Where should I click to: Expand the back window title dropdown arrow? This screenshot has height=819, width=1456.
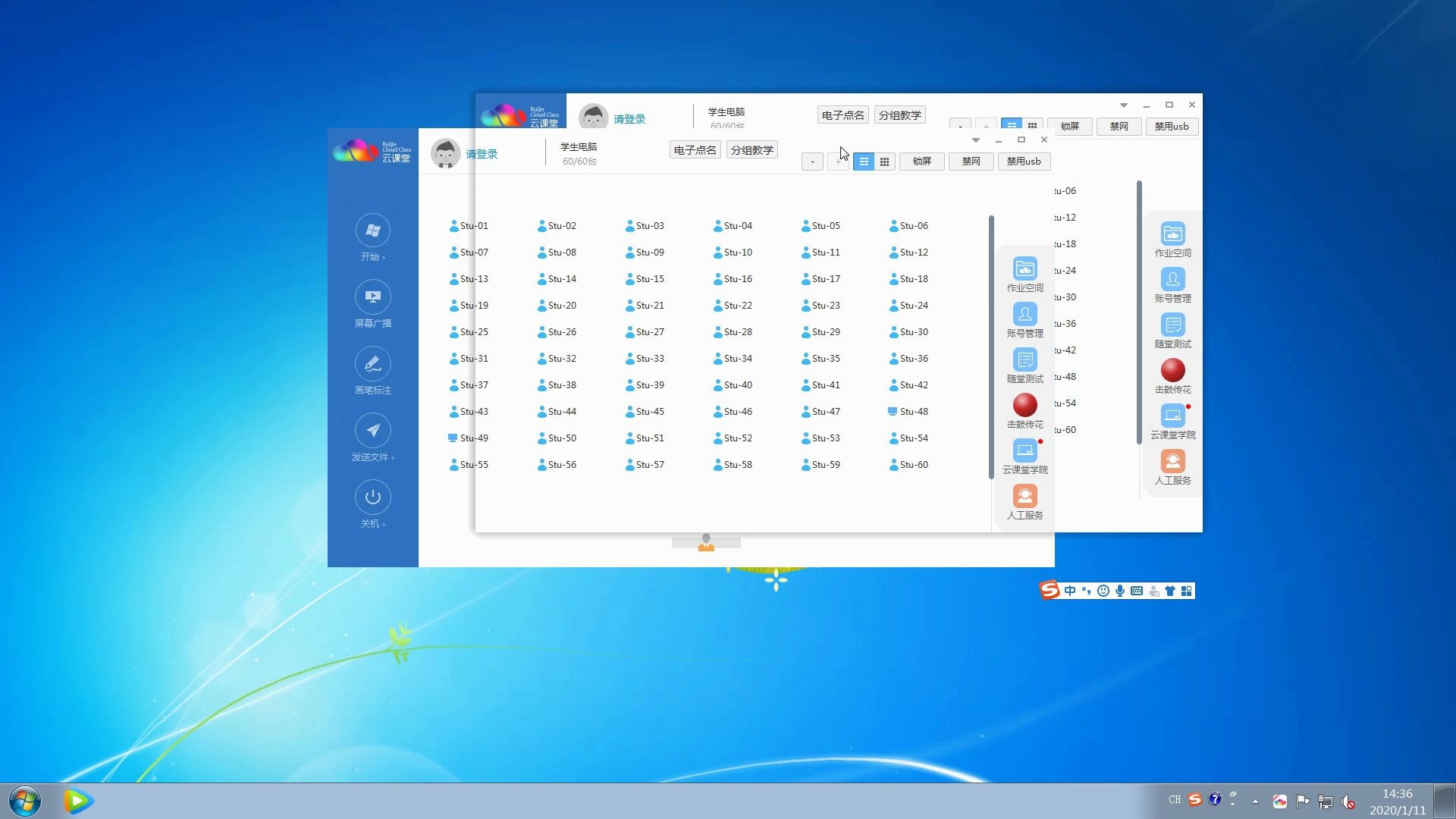pos(1124,105)
